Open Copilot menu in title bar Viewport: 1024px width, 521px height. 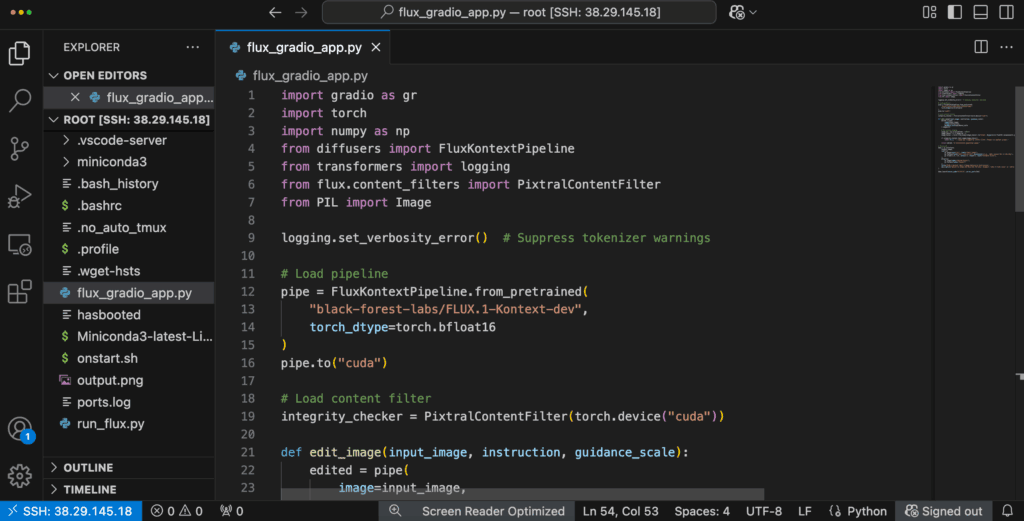coord(743,12)
